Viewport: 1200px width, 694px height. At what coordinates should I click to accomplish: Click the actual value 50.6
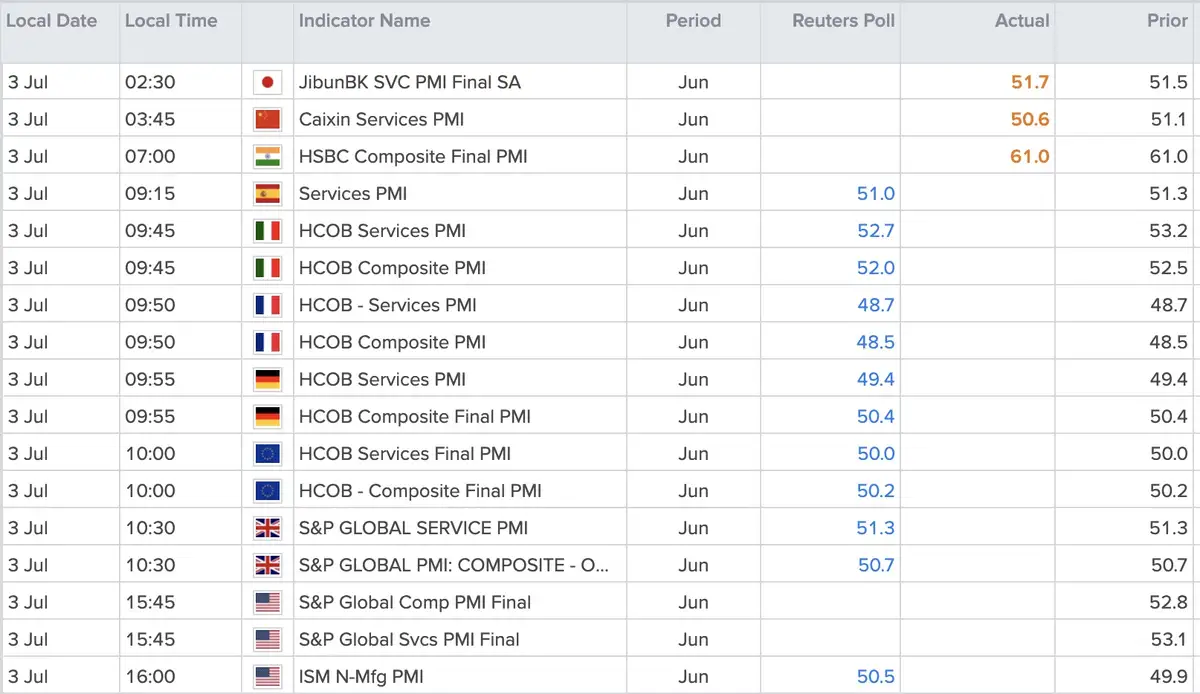1030,119
